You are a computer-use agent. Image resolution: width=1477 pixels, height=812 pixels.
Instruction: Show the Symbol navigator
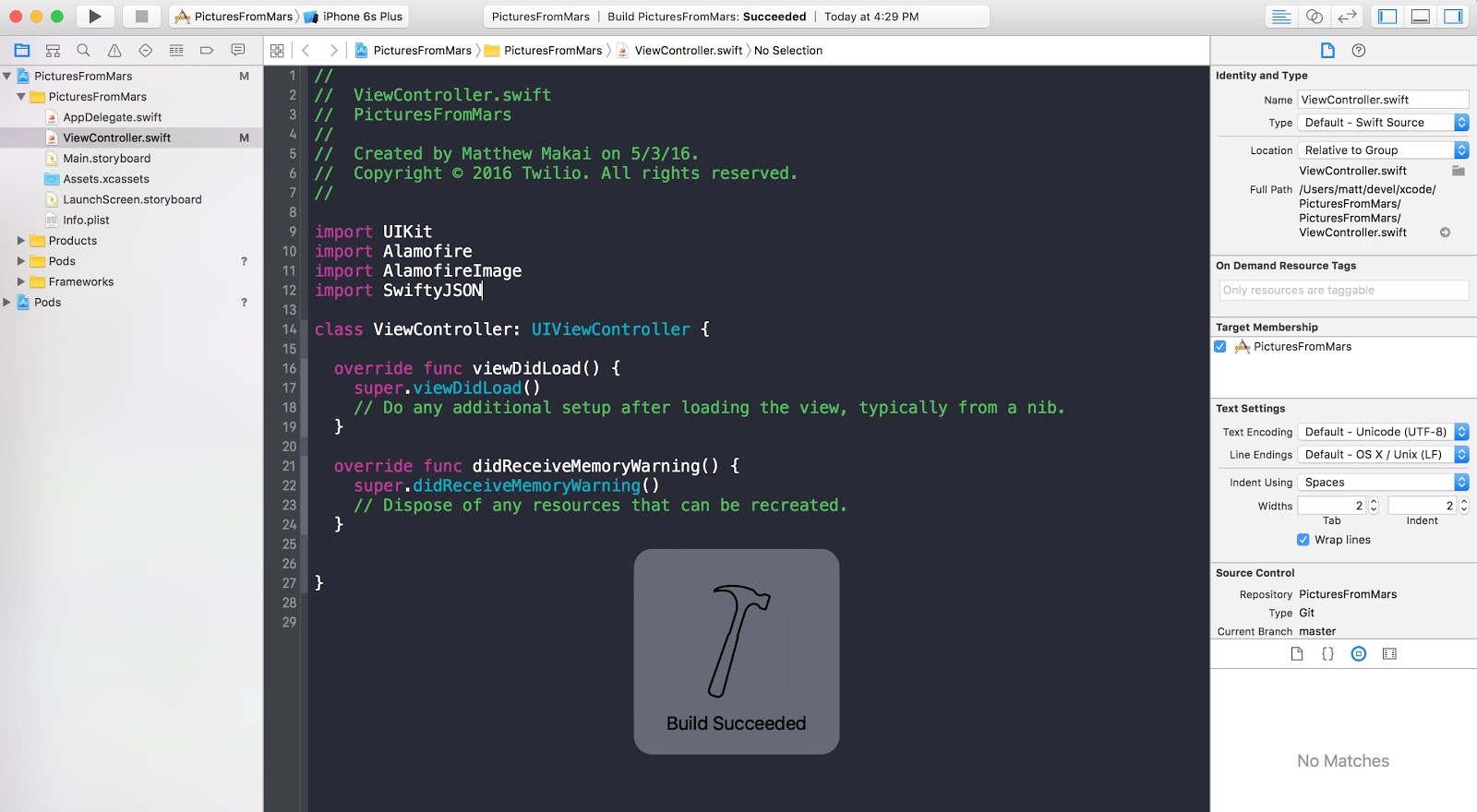click(x=53, y=51)
